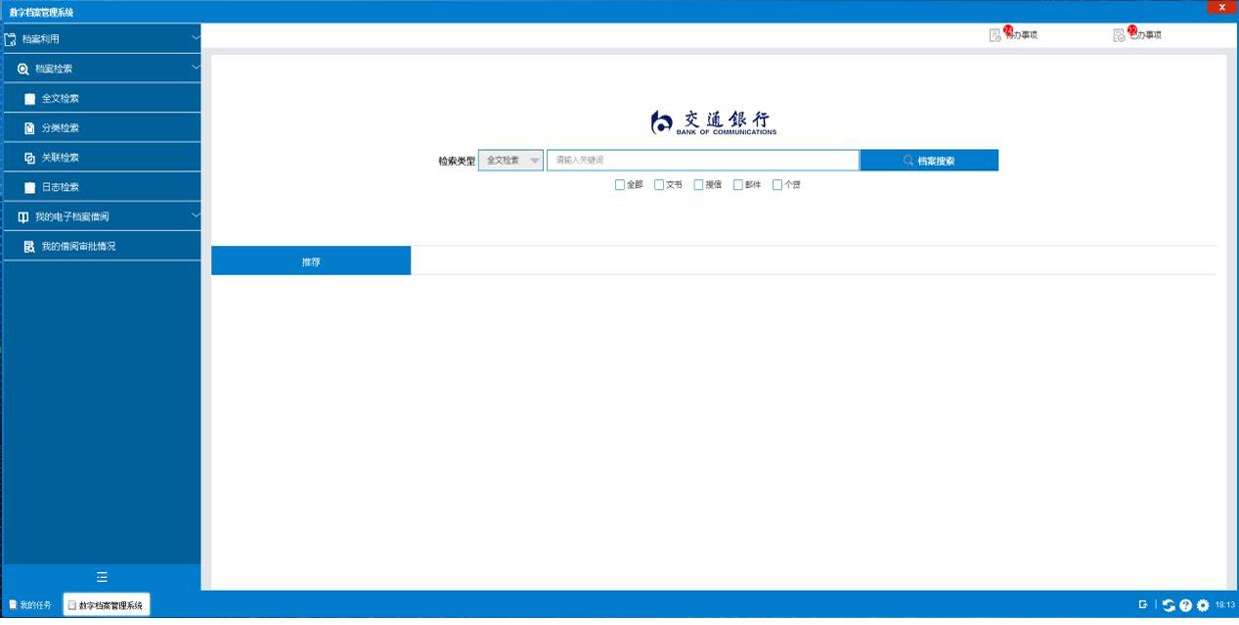Viewport: 1239px width, 625px height.
Task: Click the 档案搜索 search button
Action: 929,160
